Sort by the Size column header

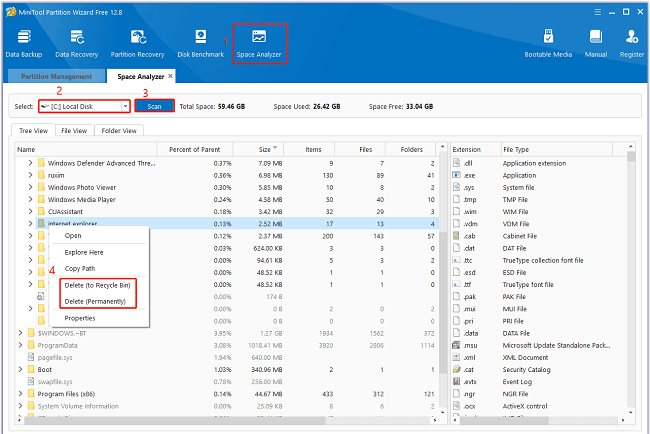click(x=258, y=149)
